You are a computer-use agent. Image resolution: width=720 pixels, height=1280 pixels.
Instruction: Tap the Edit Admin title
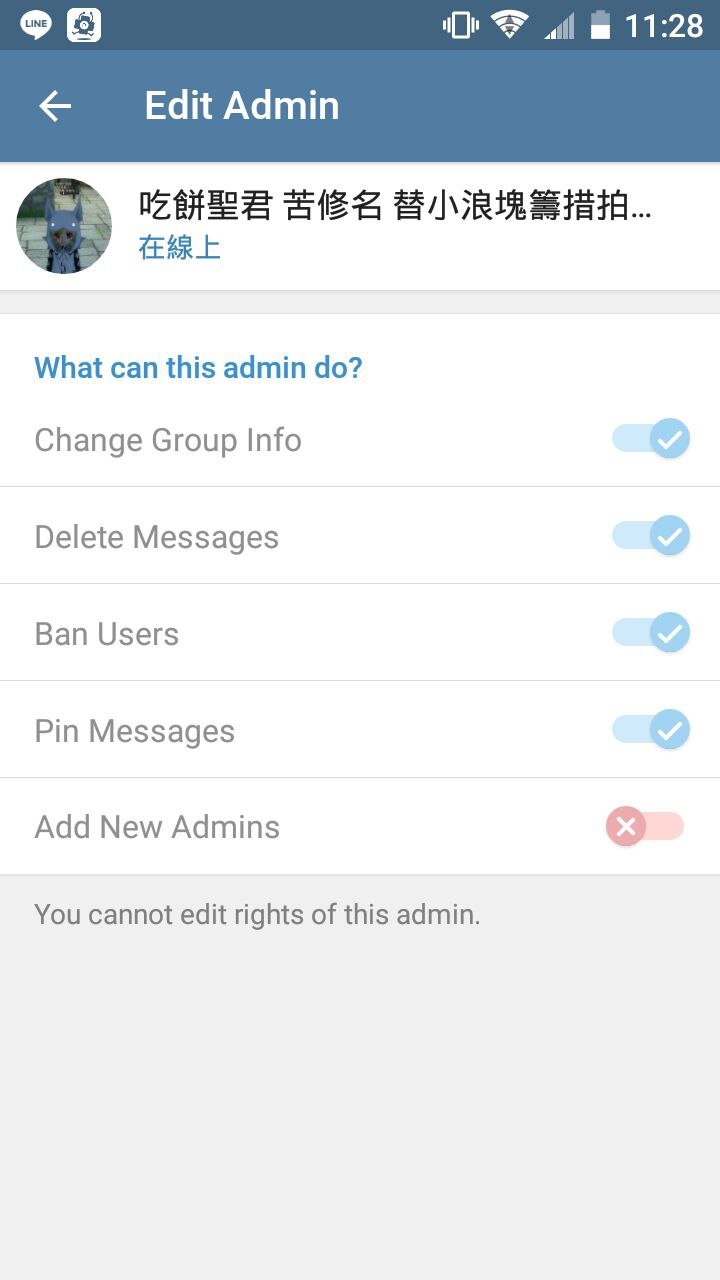coord(242,106)
